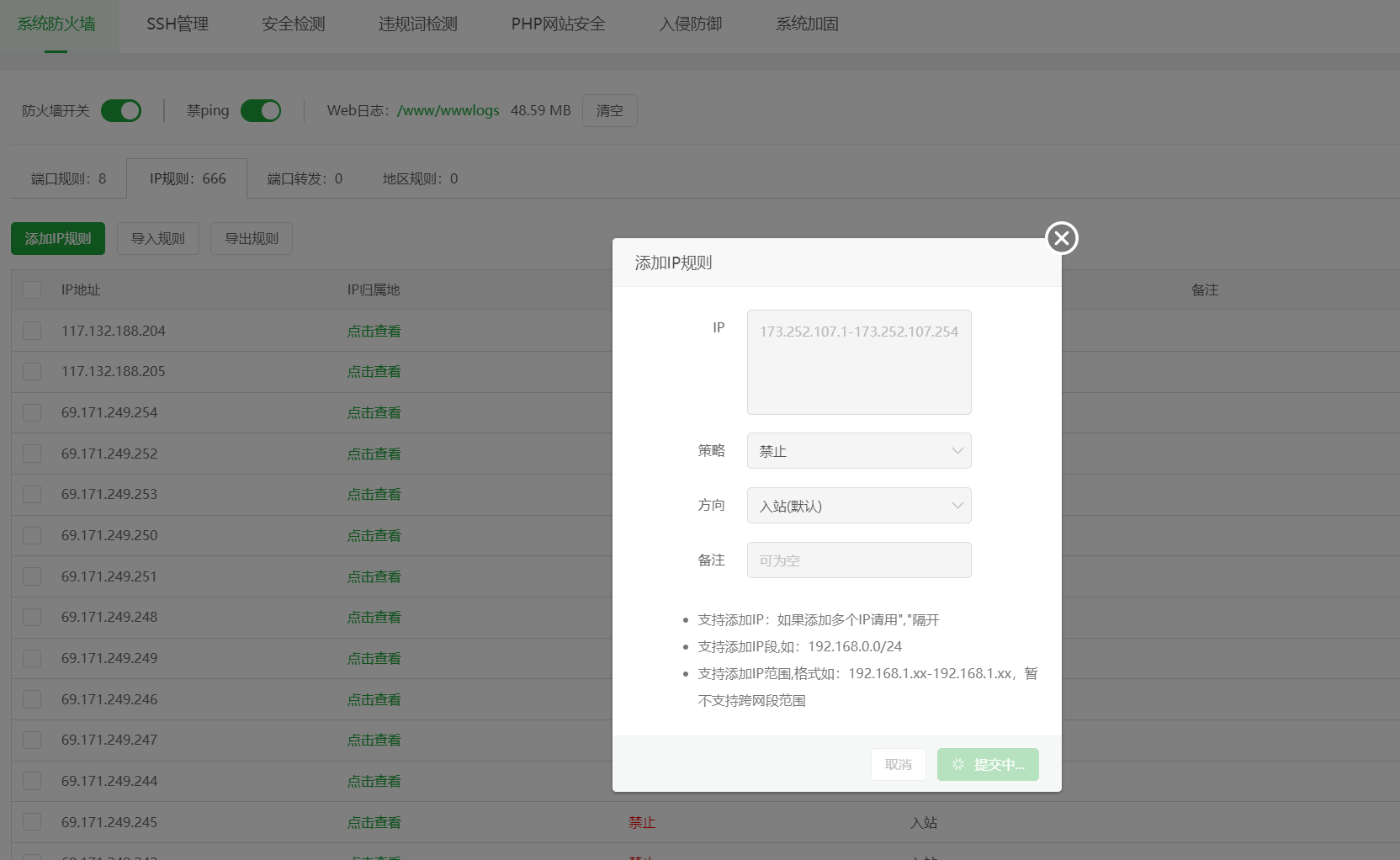Click the IP address 69.171.249.244
The height and width of the screenshot is (860, 1400).
point(109,781)
